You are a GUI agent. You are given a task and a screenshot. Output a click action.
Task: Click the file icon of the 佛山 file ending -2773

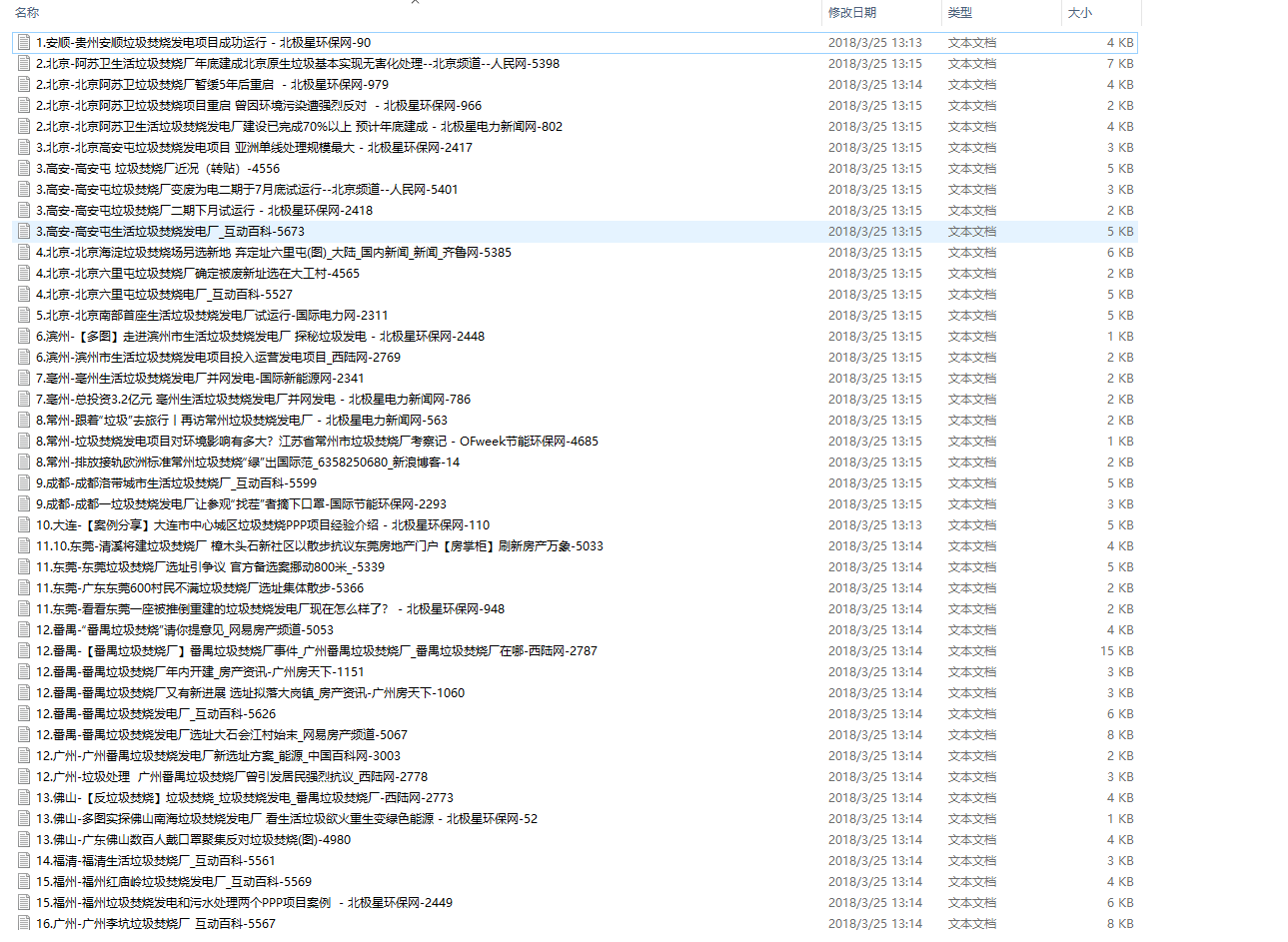[24, 797]
